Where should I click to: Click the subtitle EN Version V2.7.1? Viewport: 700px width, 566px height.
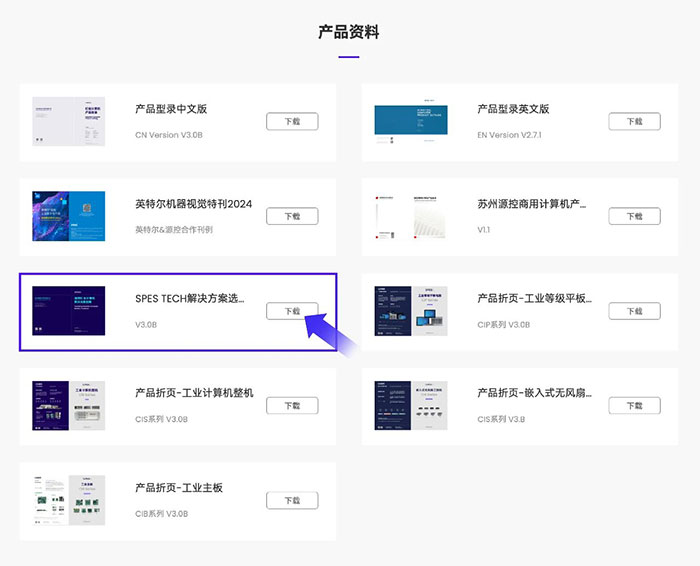pos(509,135)
